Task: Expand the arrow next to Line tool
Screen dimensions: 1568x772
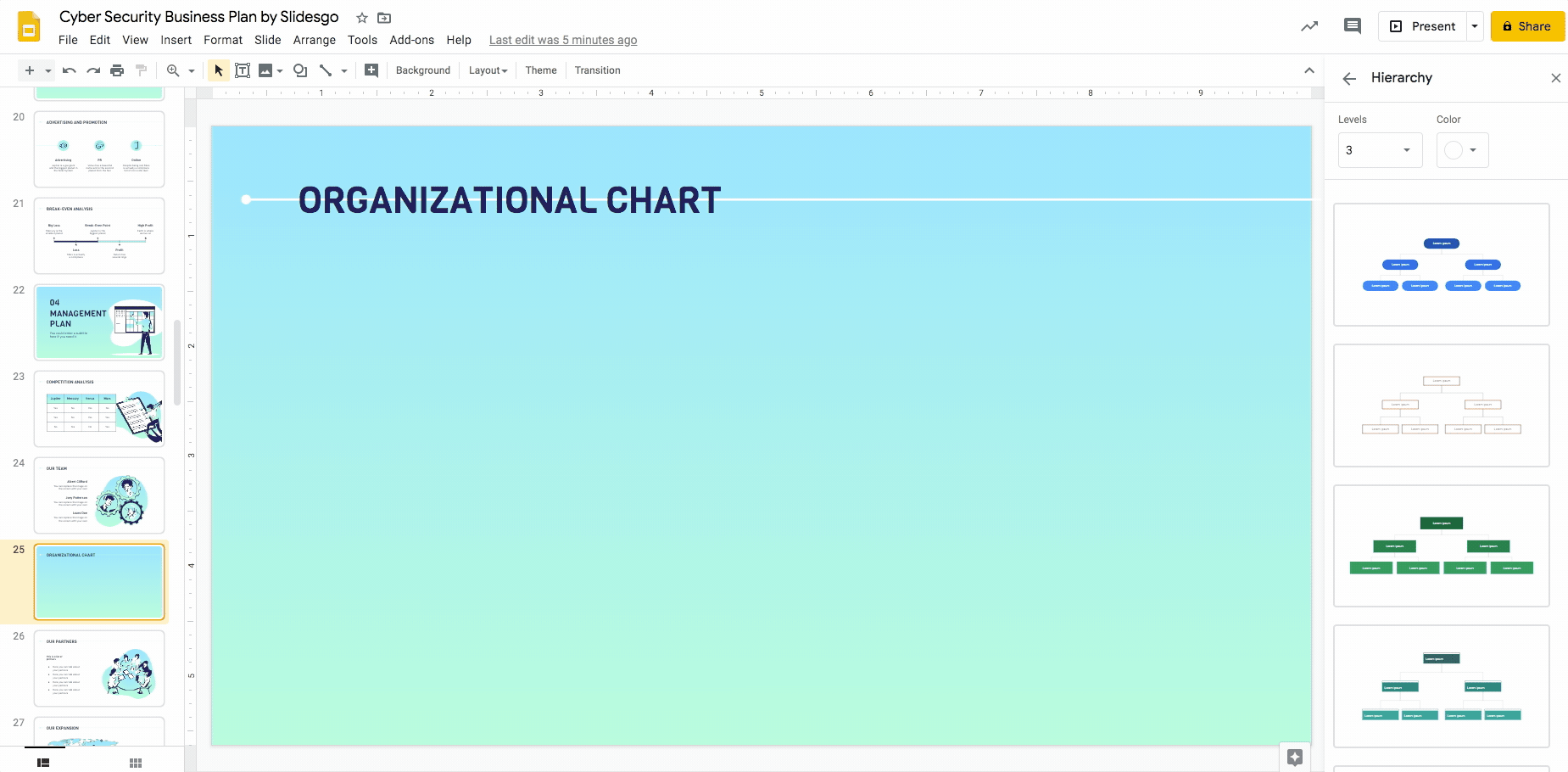Action: point(344,70)
